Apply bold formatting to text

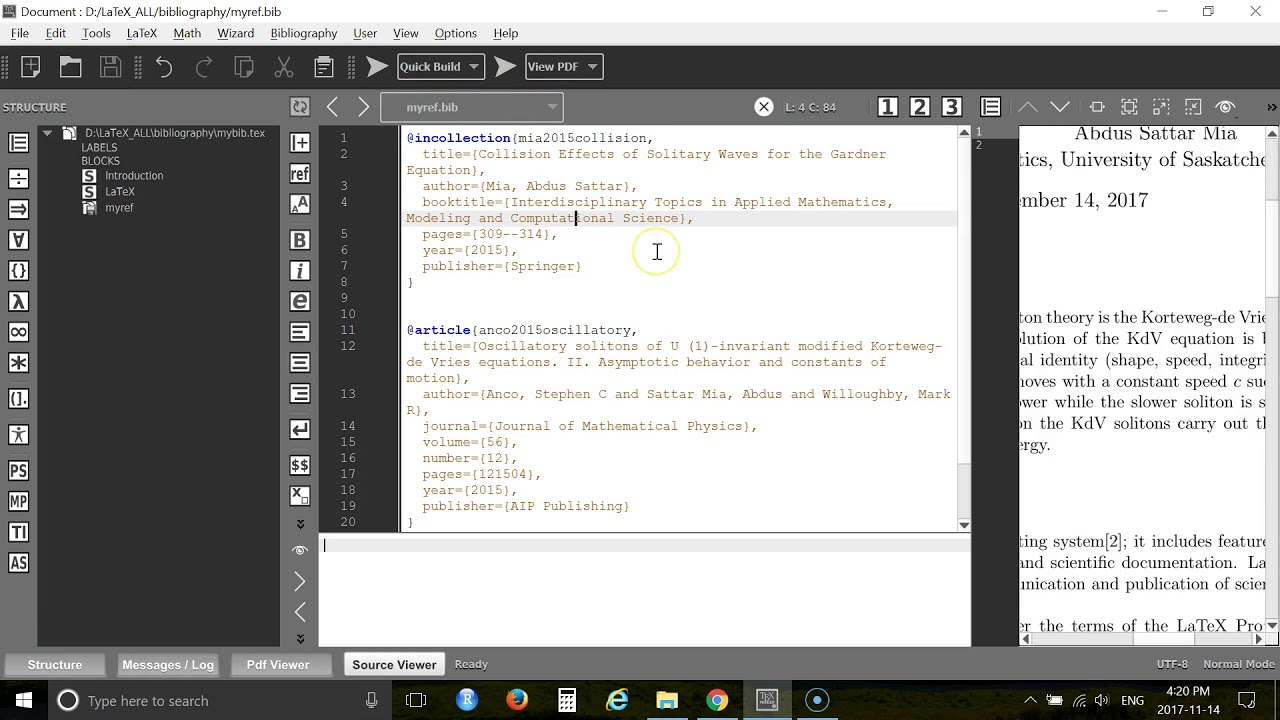click(299, 240)
